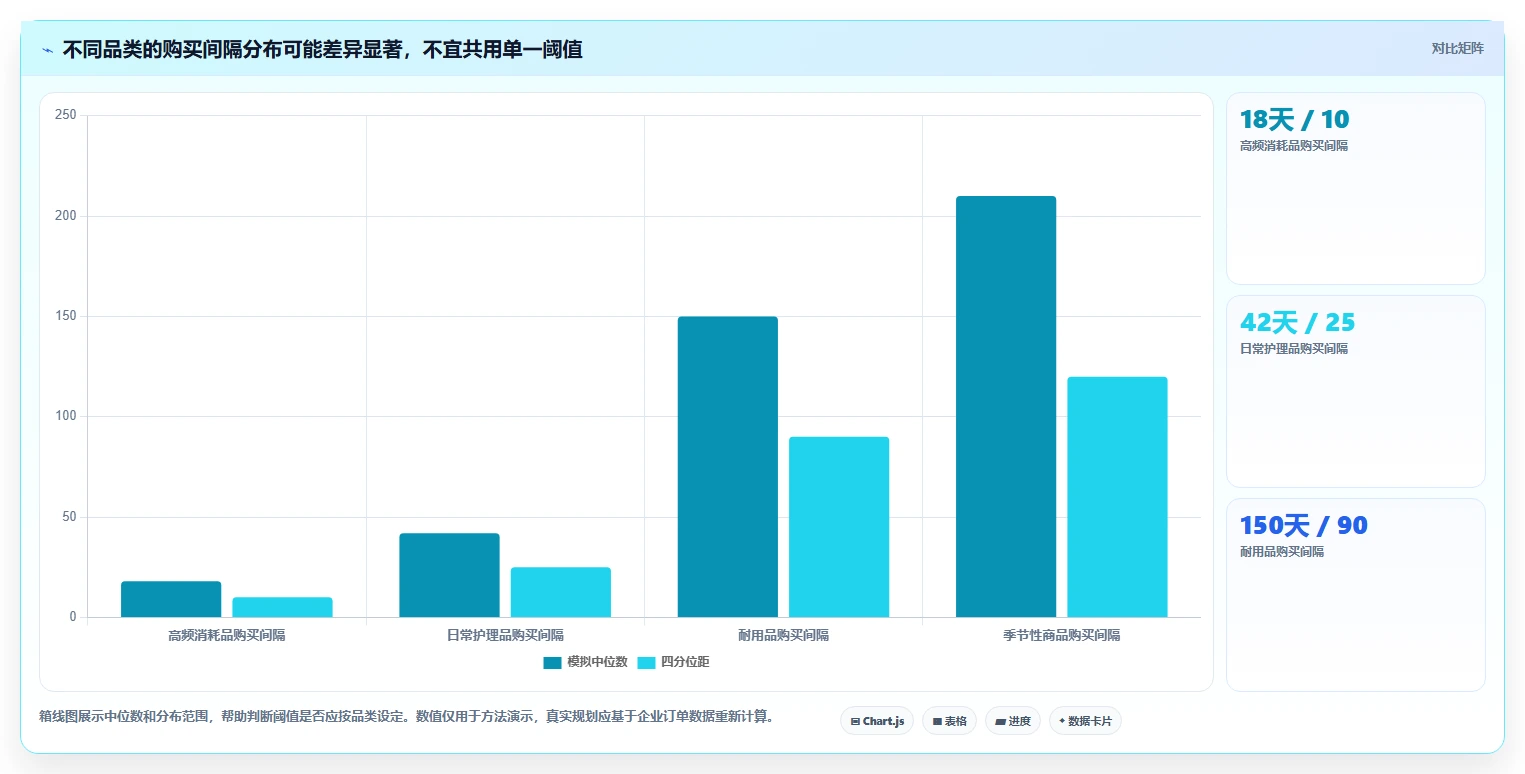Open the 150天 / 90 data card

(1355, 594)
